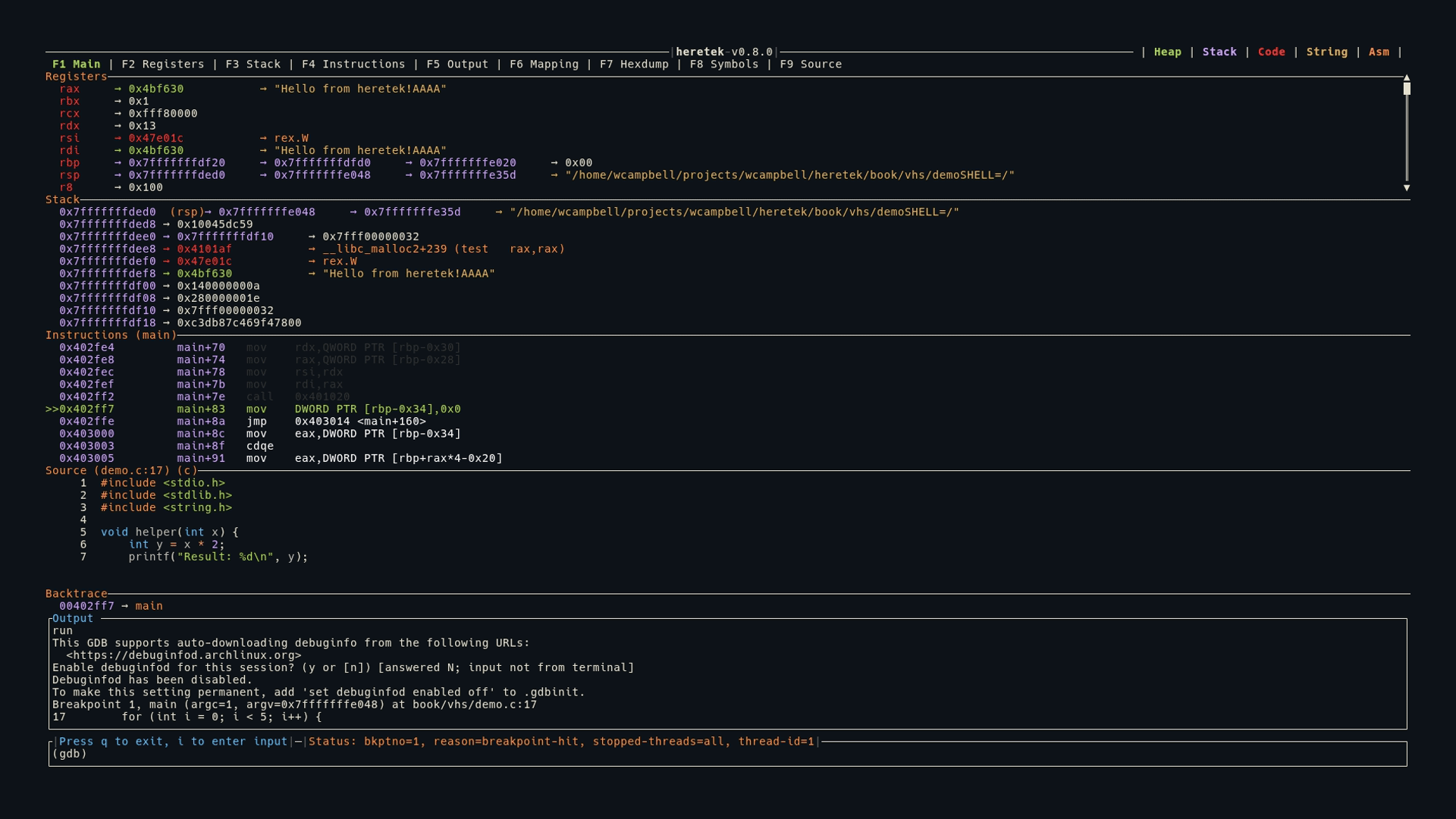Click the Instructions (main) section header

click(x=111, y=335)
